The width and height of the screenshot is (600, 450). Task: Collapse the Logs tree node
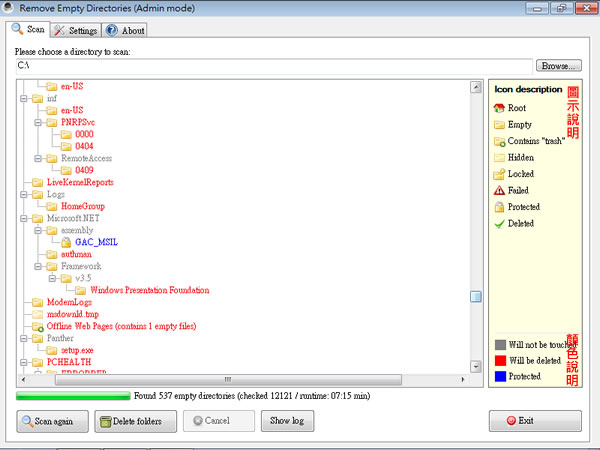24,195
